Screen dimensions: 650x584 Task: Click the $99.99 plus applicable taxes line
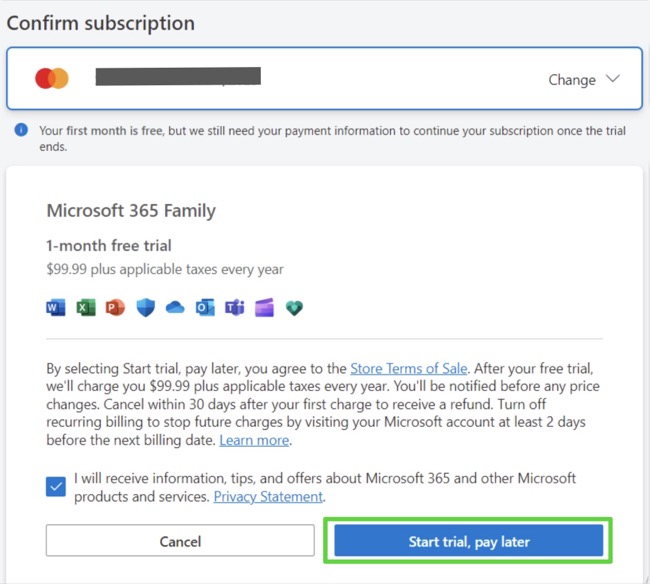pyautogui.click(x=165, y=269)
